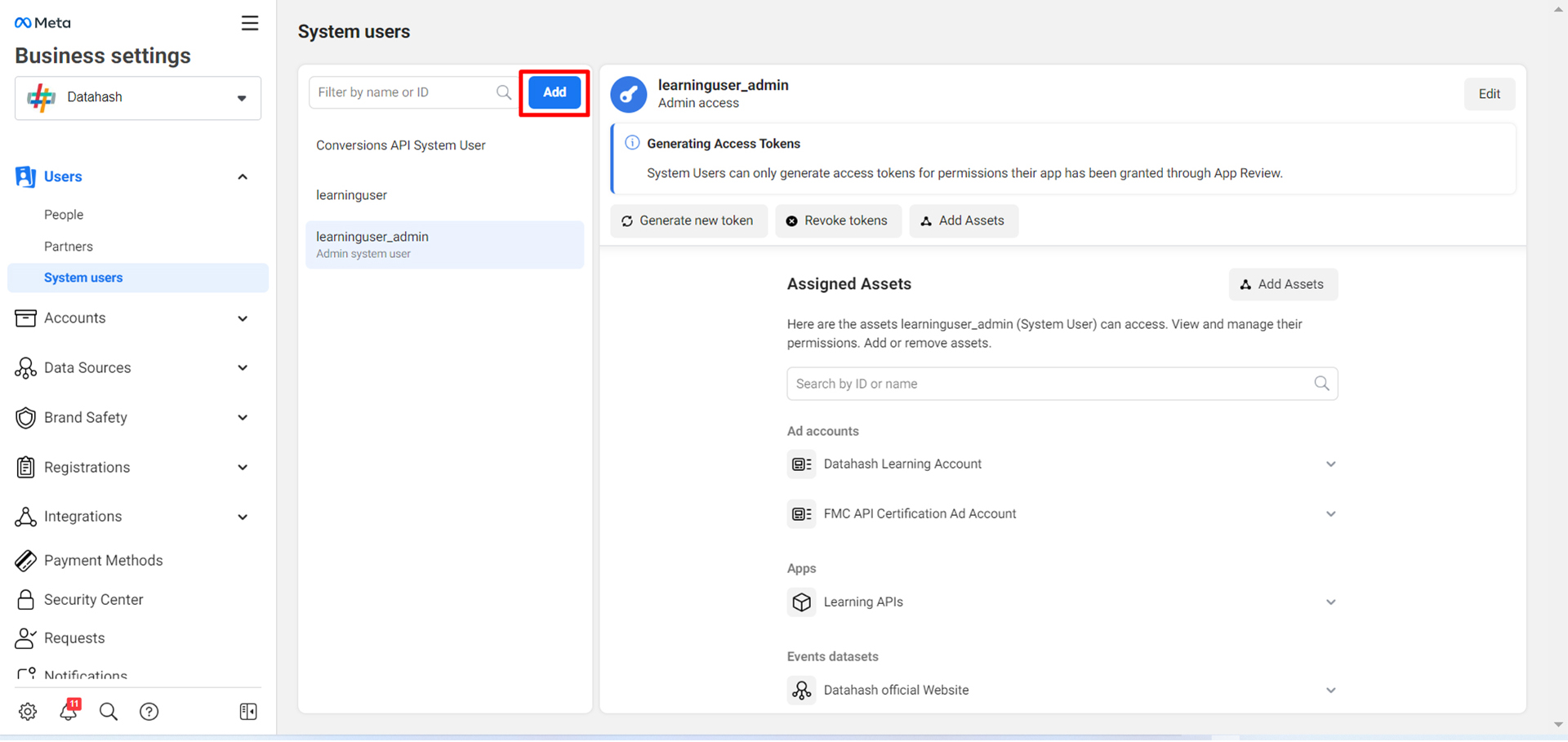Open the Datahash business dropdown
The height and width of the screenshot is (742, 1568).
pyautogui.click(x=138, y=98)
